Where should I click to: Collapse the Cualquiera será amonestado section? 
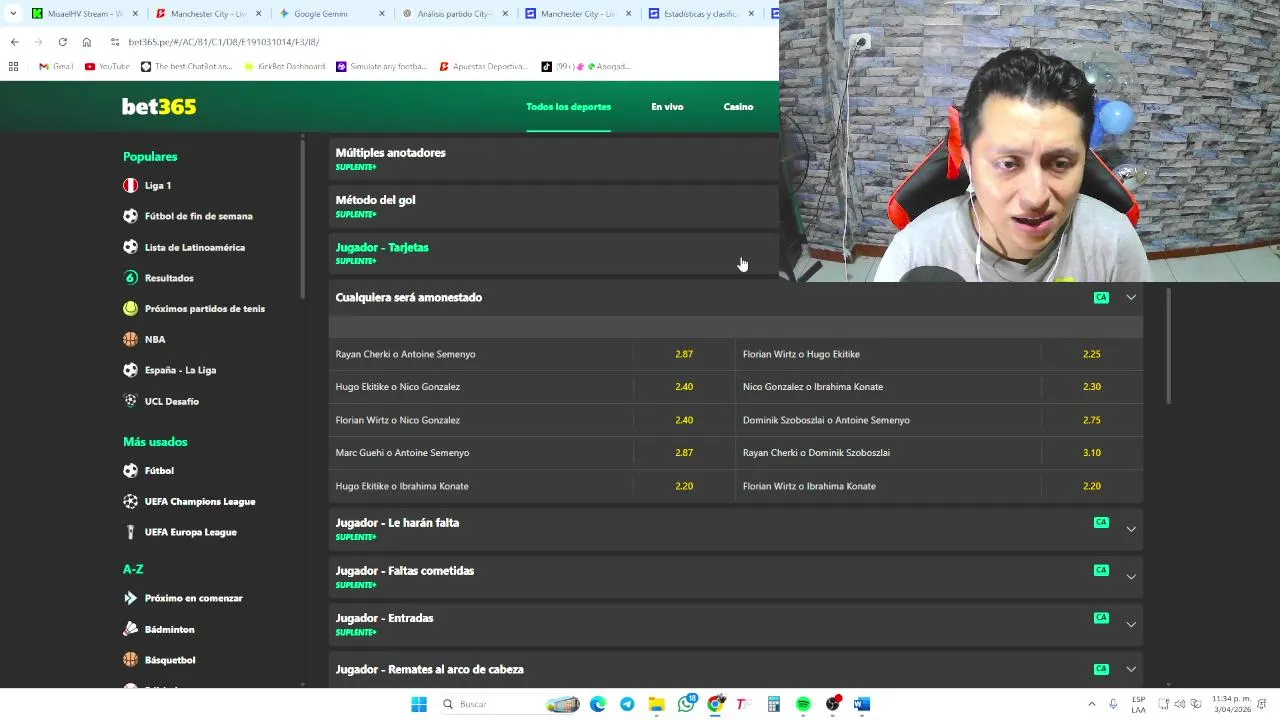tap(1131, 297)
